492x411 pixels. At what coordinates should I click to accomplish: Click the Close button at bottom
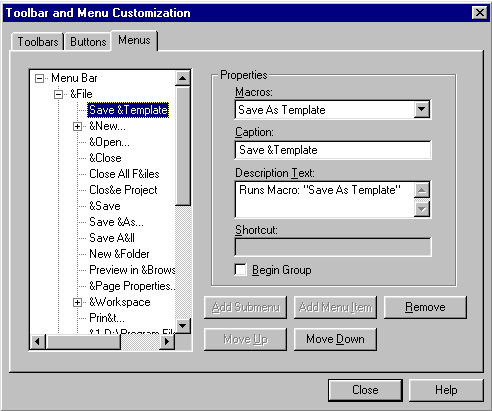tap(365, 390)
